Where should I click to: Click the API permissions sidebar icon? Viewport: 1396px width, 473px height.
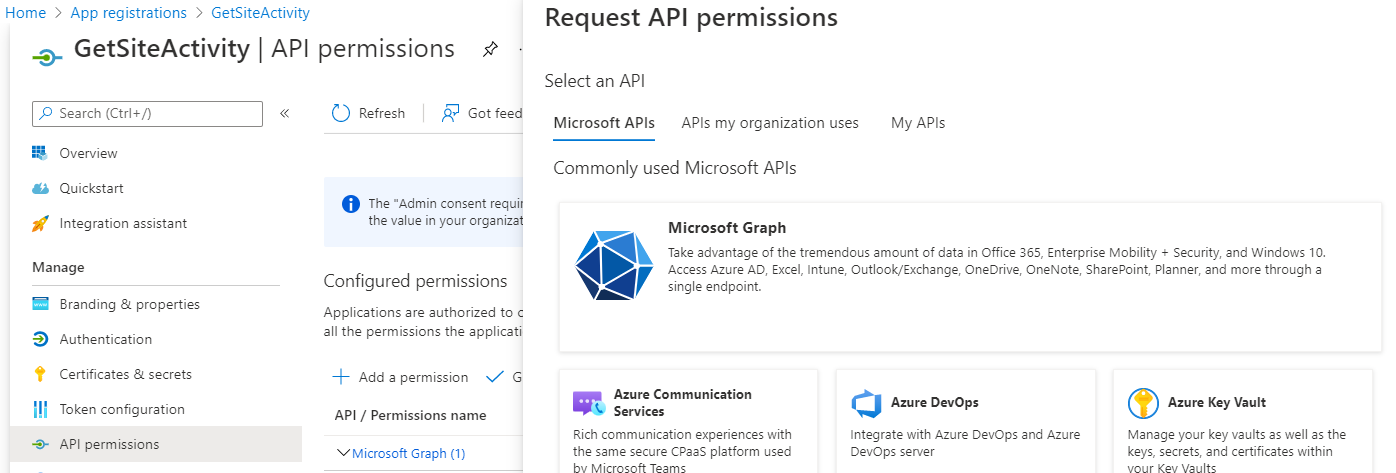40,444
